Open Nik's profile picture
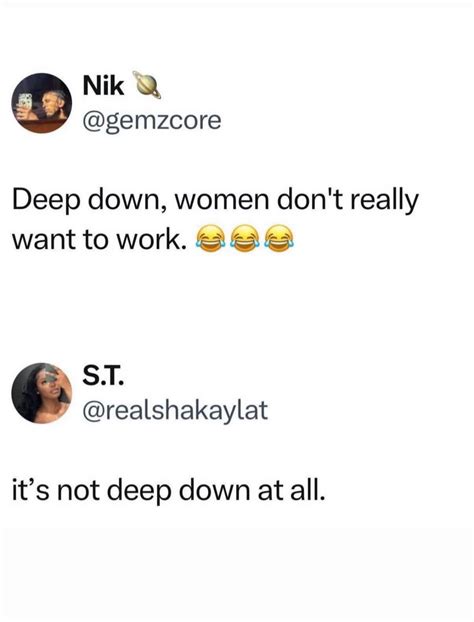The image size is (474, 622). 42,103
